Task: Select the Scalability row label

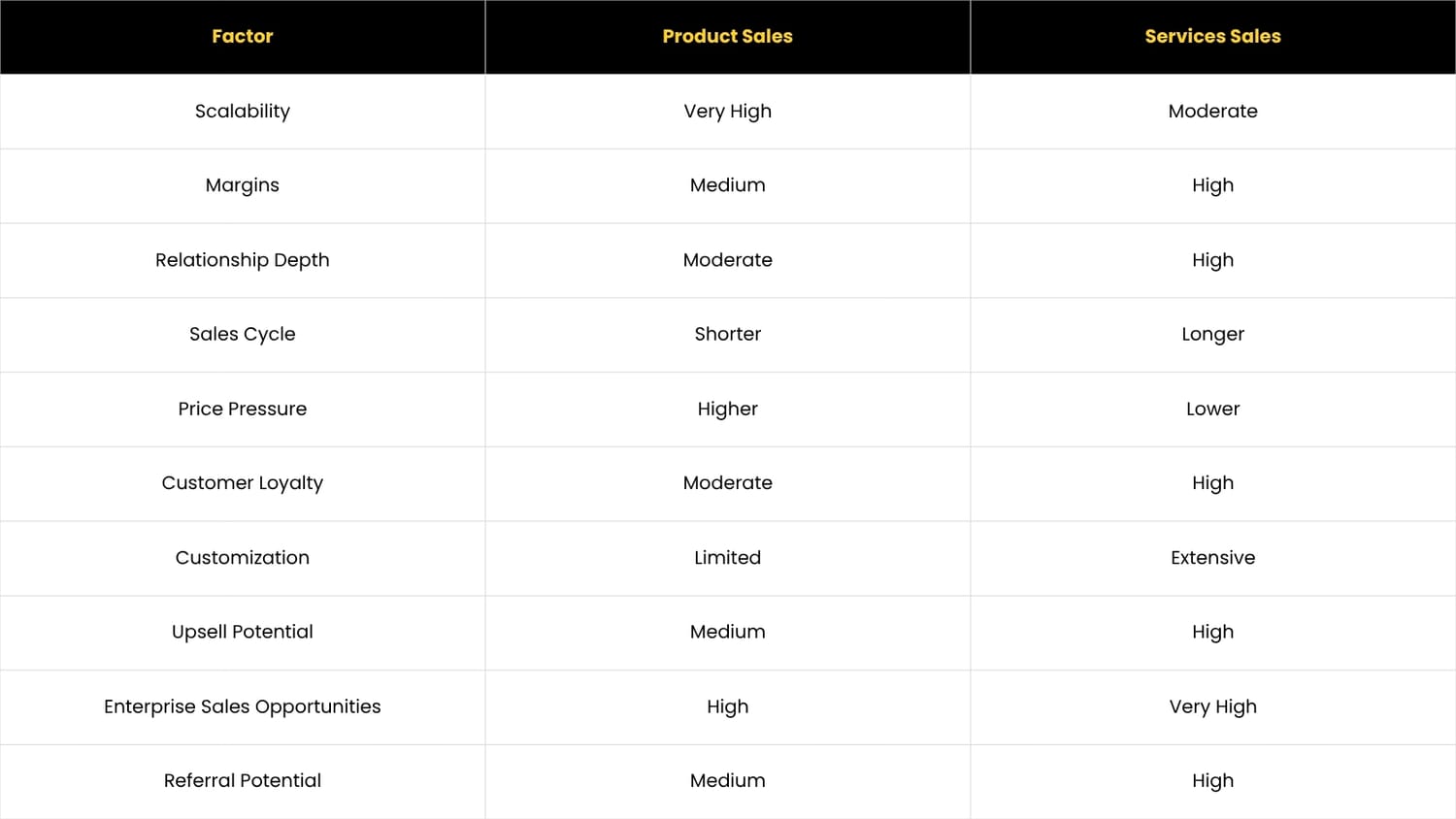Action: (x=243, y=112)
